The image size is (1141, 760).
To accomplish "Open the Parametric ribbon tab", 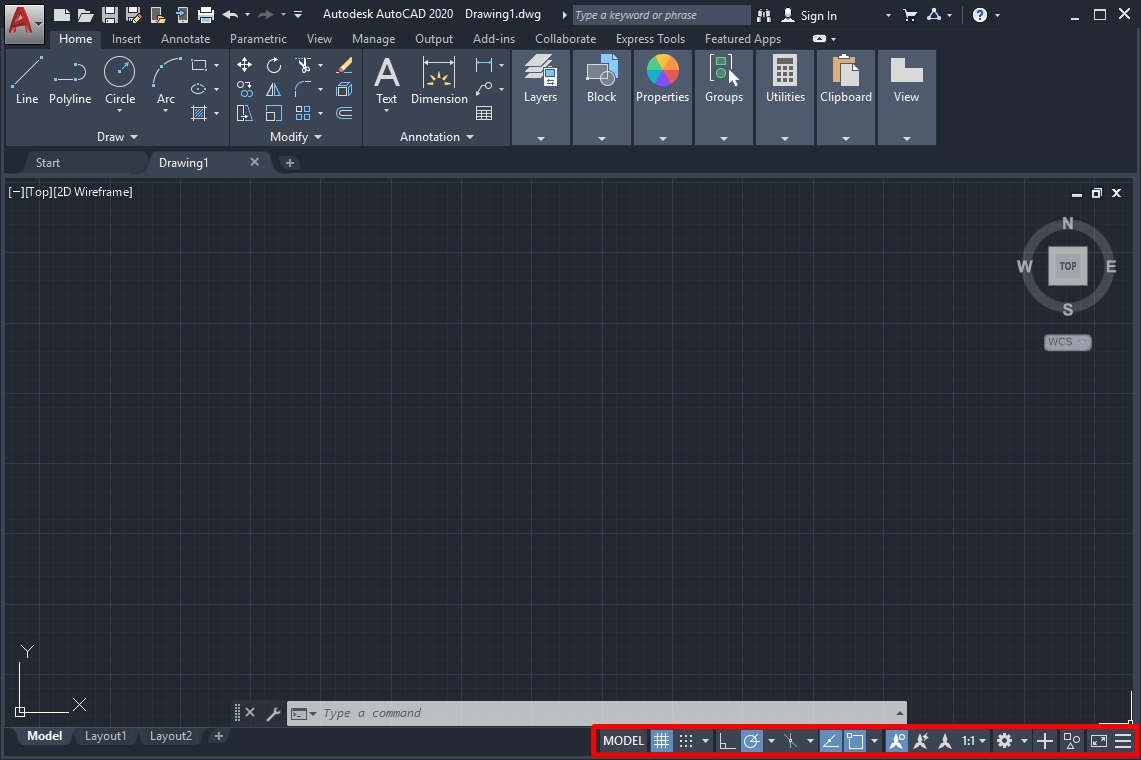I will pos(258,38).
